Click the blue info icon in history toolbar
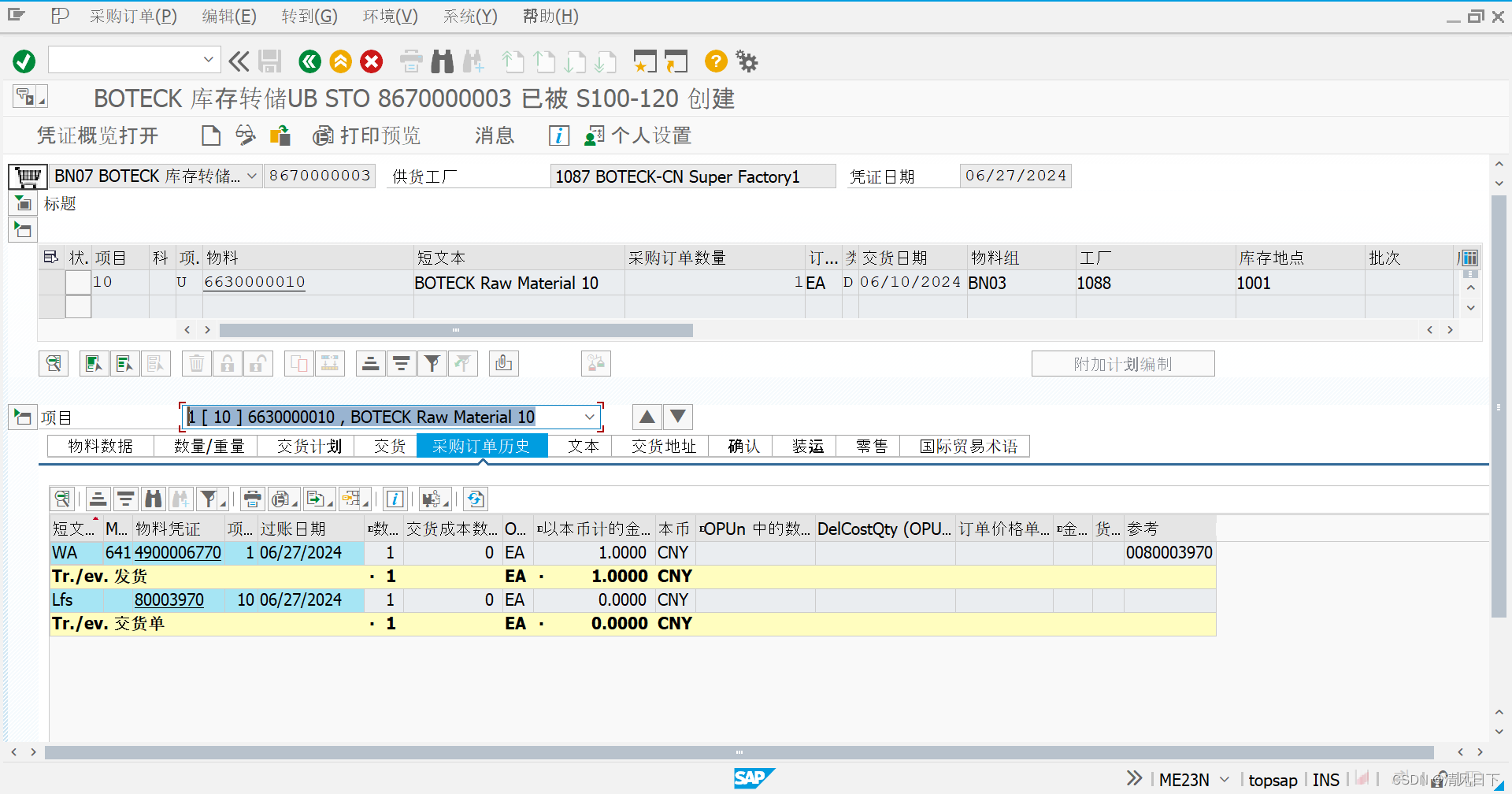 (395, 499)
